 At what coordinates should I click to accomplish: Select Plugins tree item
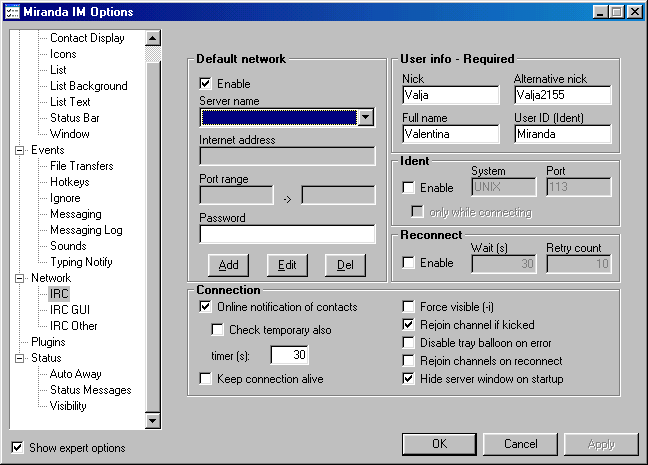[x=48, y=342]
